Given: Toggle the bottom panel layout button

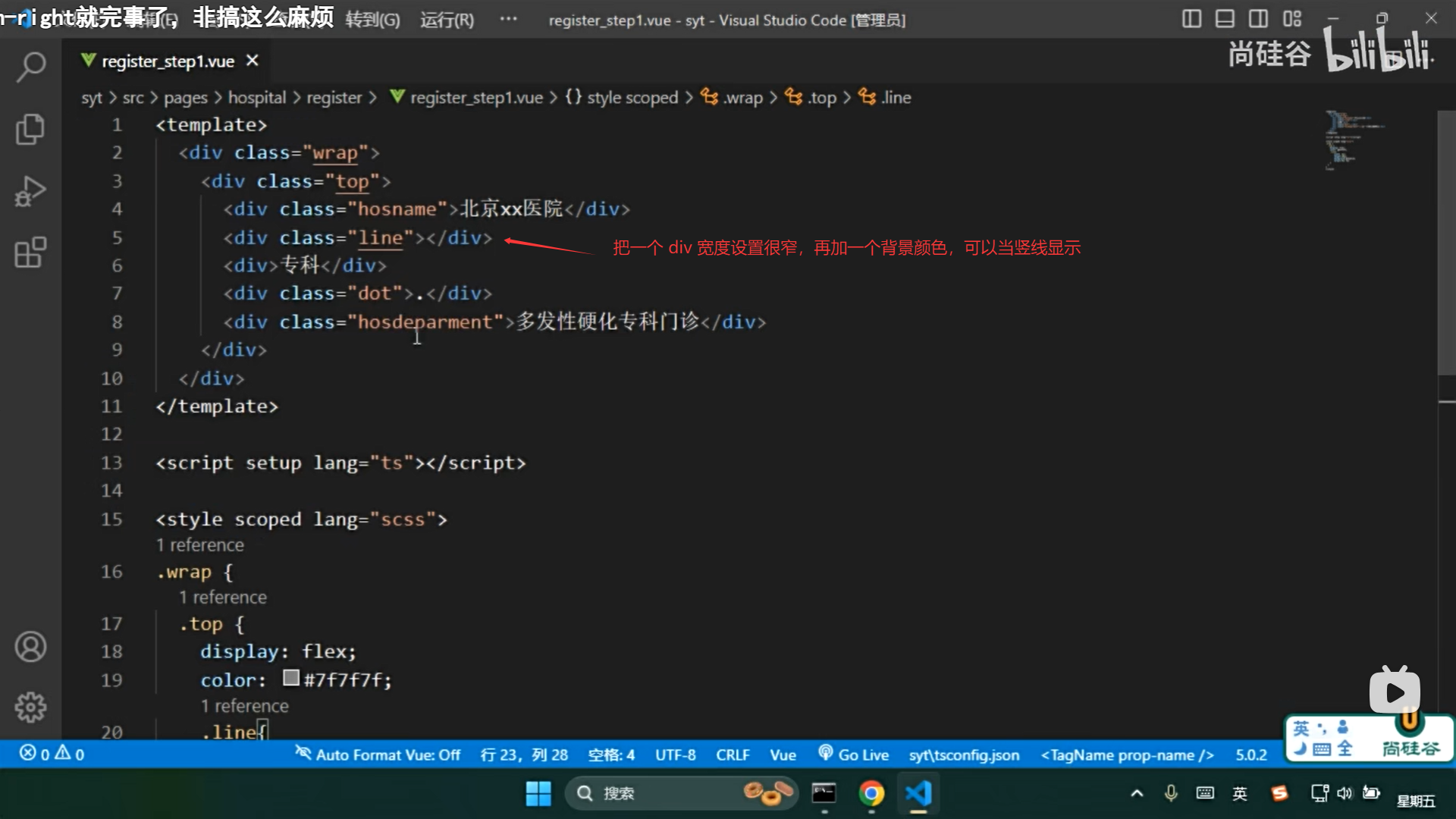Looking at the screenshot, I should 1225,19.
